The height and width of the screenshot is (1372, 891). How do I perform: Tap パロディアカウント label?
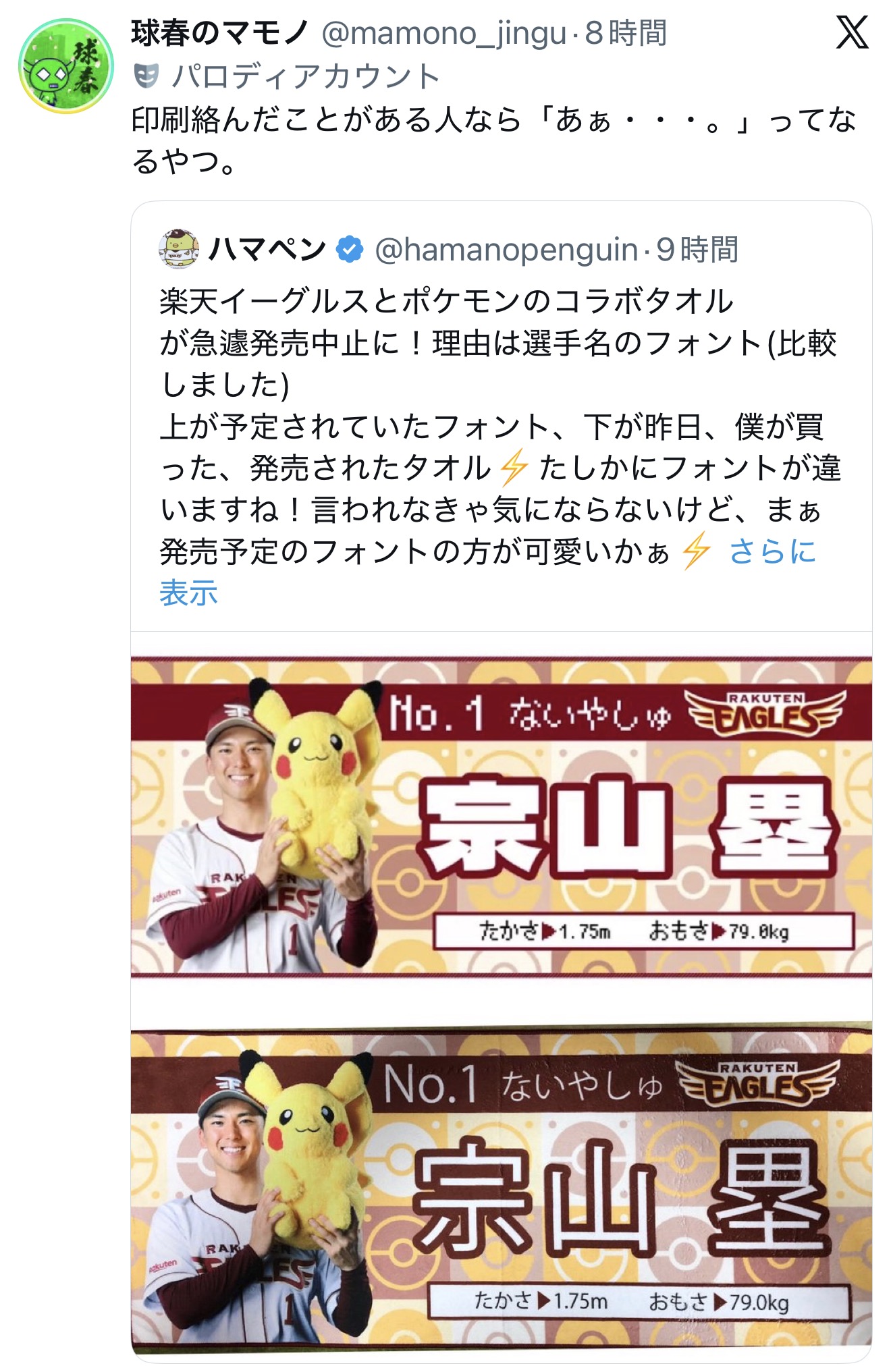click(x=306, y=76)
